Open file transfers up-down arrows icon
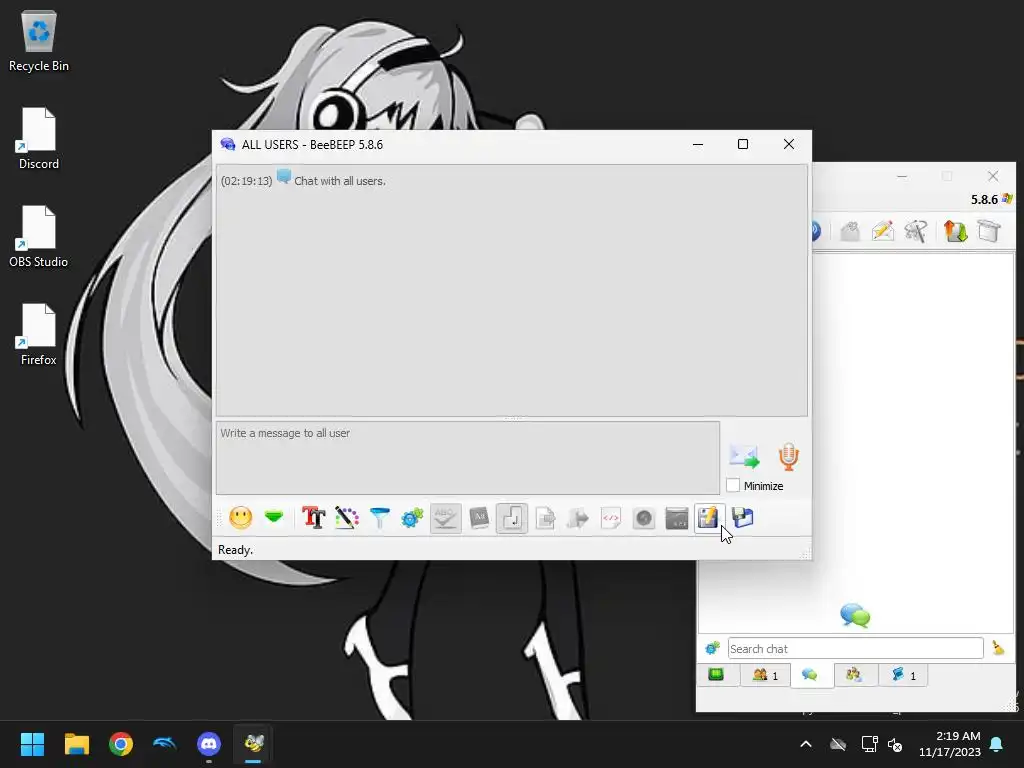 click(955, 231)
